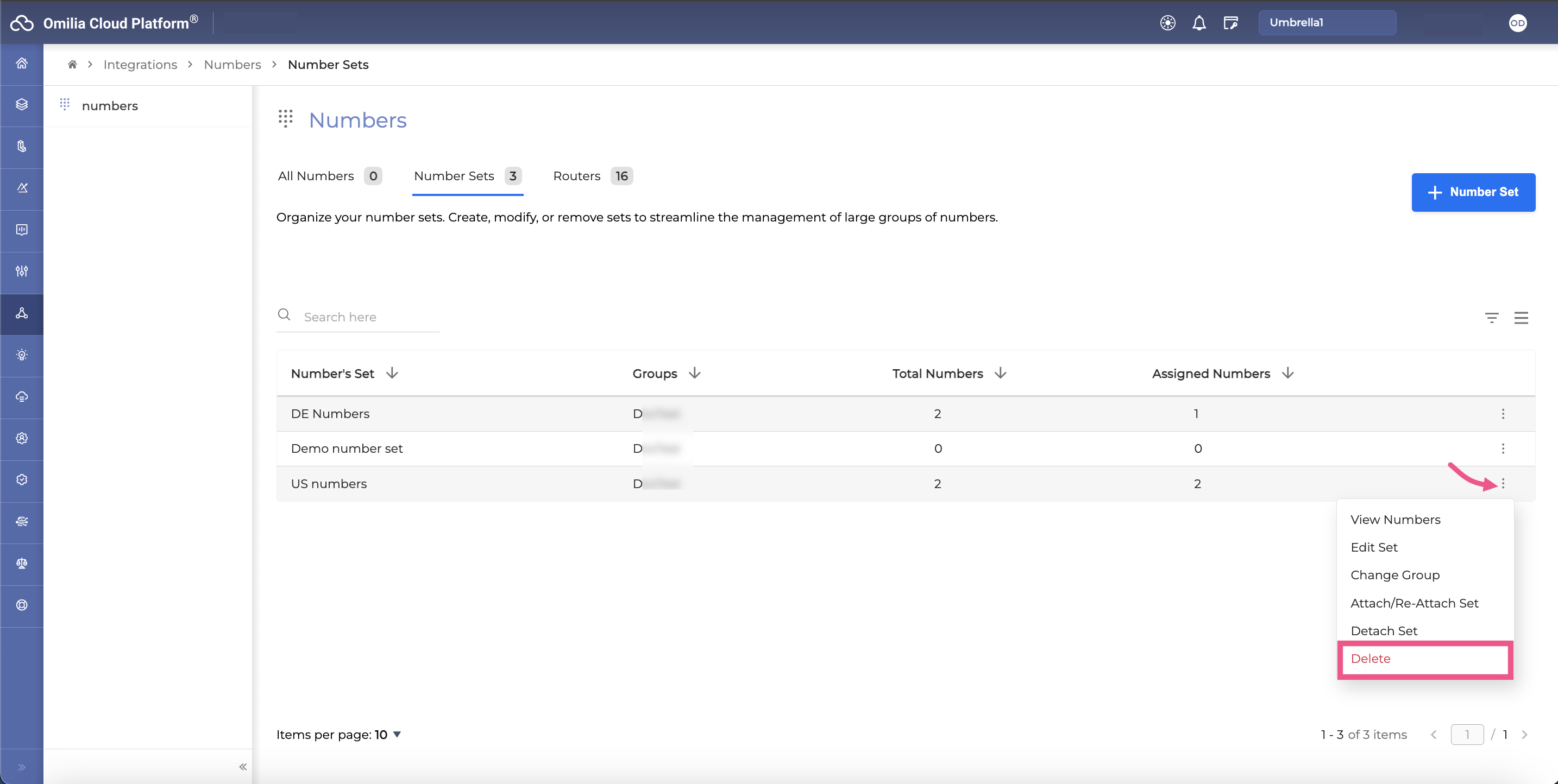Sort by Total Numbers column arrow
The width and height of the screenshot is (1558, 784).
pos(1000,373)
